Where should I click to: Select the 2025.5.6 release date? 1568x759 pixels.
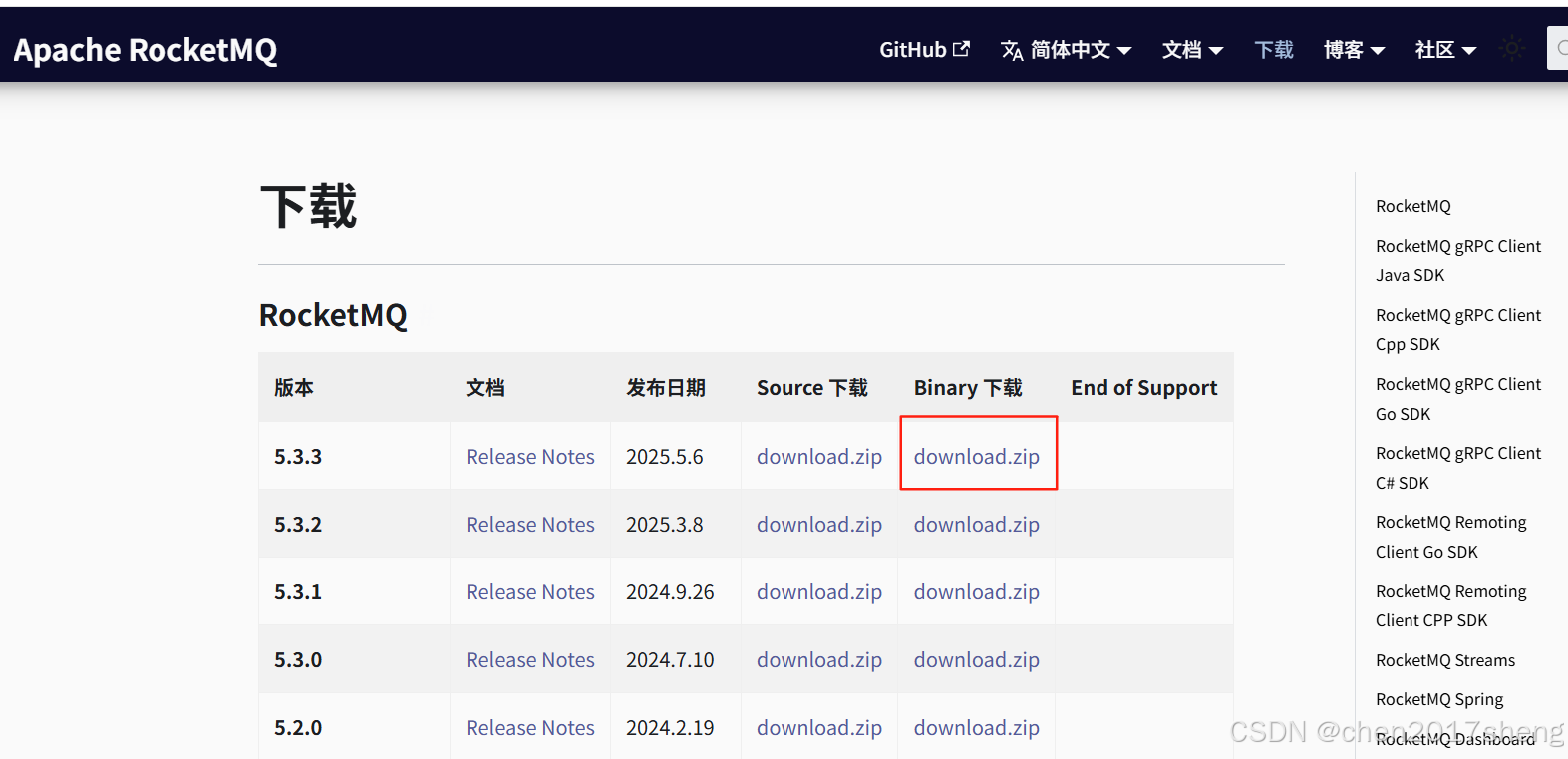(x=665, y=457)
